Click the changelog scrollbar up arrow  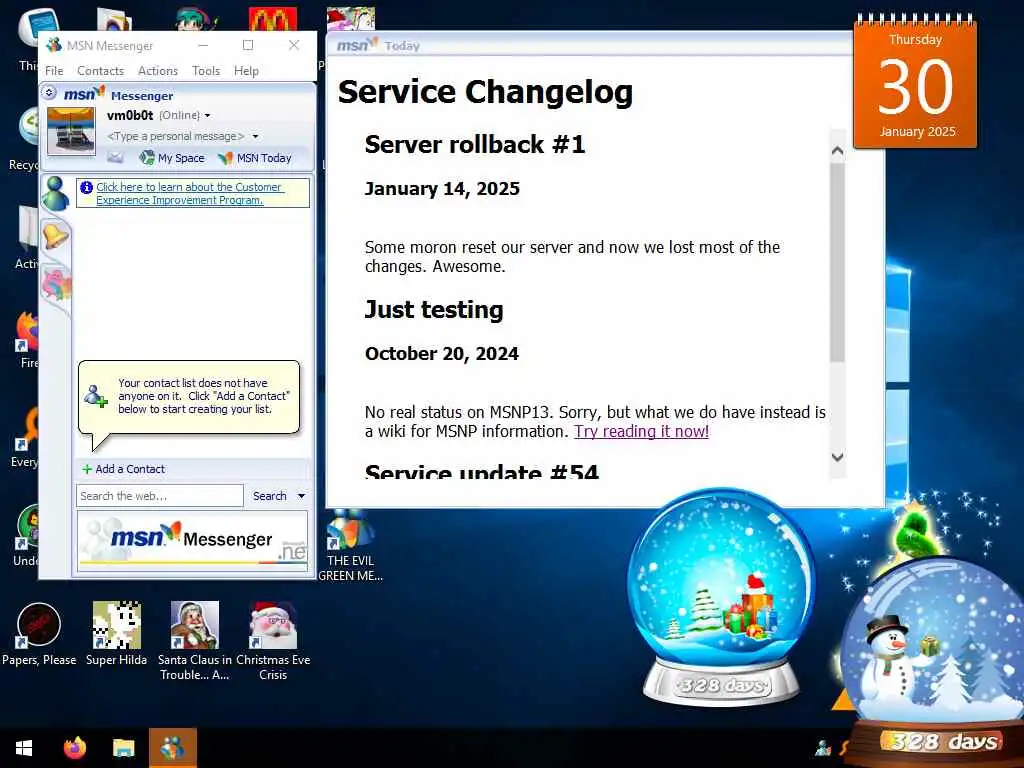click(837, 150)
